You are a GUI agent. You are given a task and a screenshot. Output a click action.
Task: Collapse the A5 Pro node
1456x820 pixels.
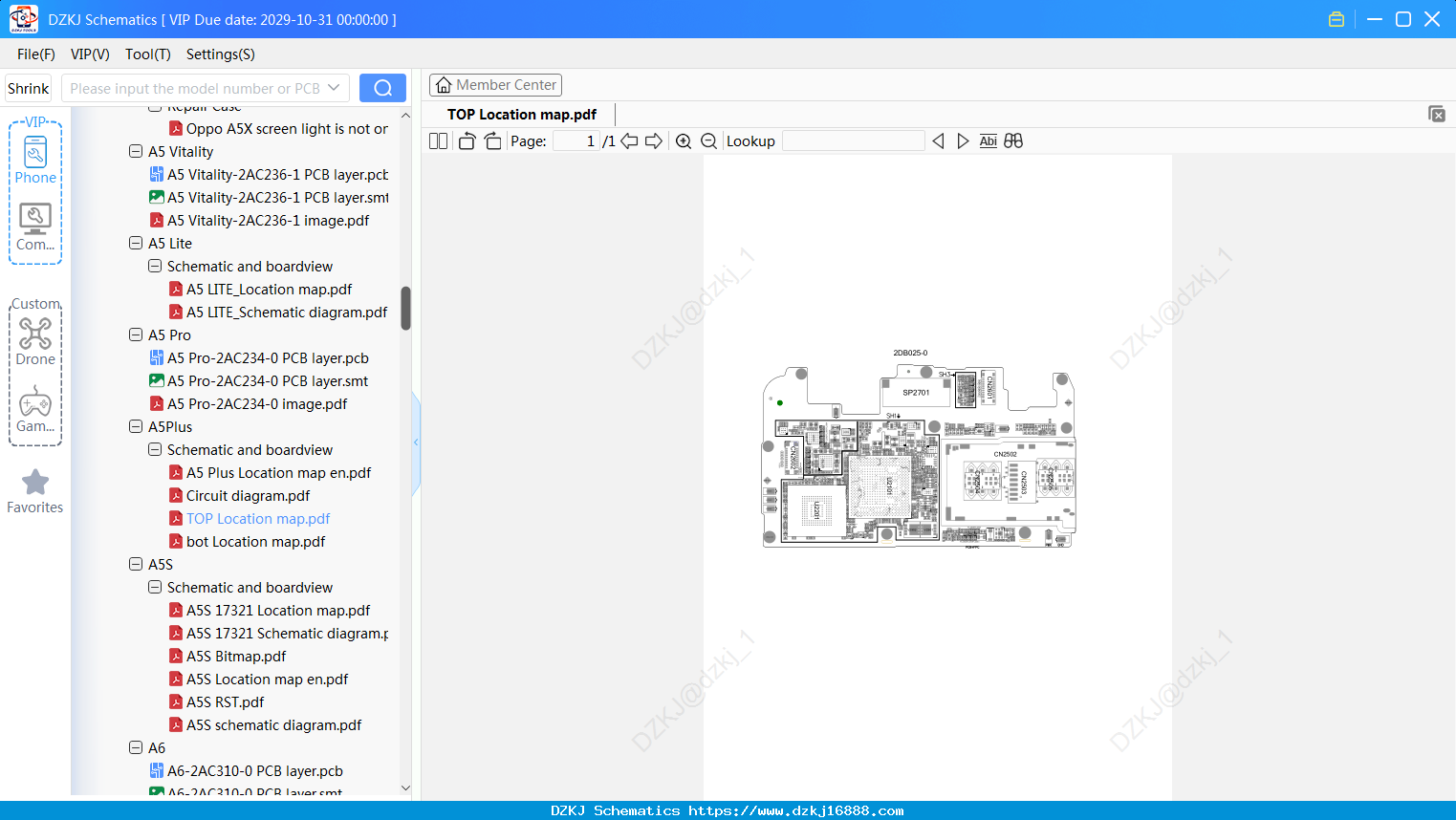pyautogui.click(x=136, y=335)
